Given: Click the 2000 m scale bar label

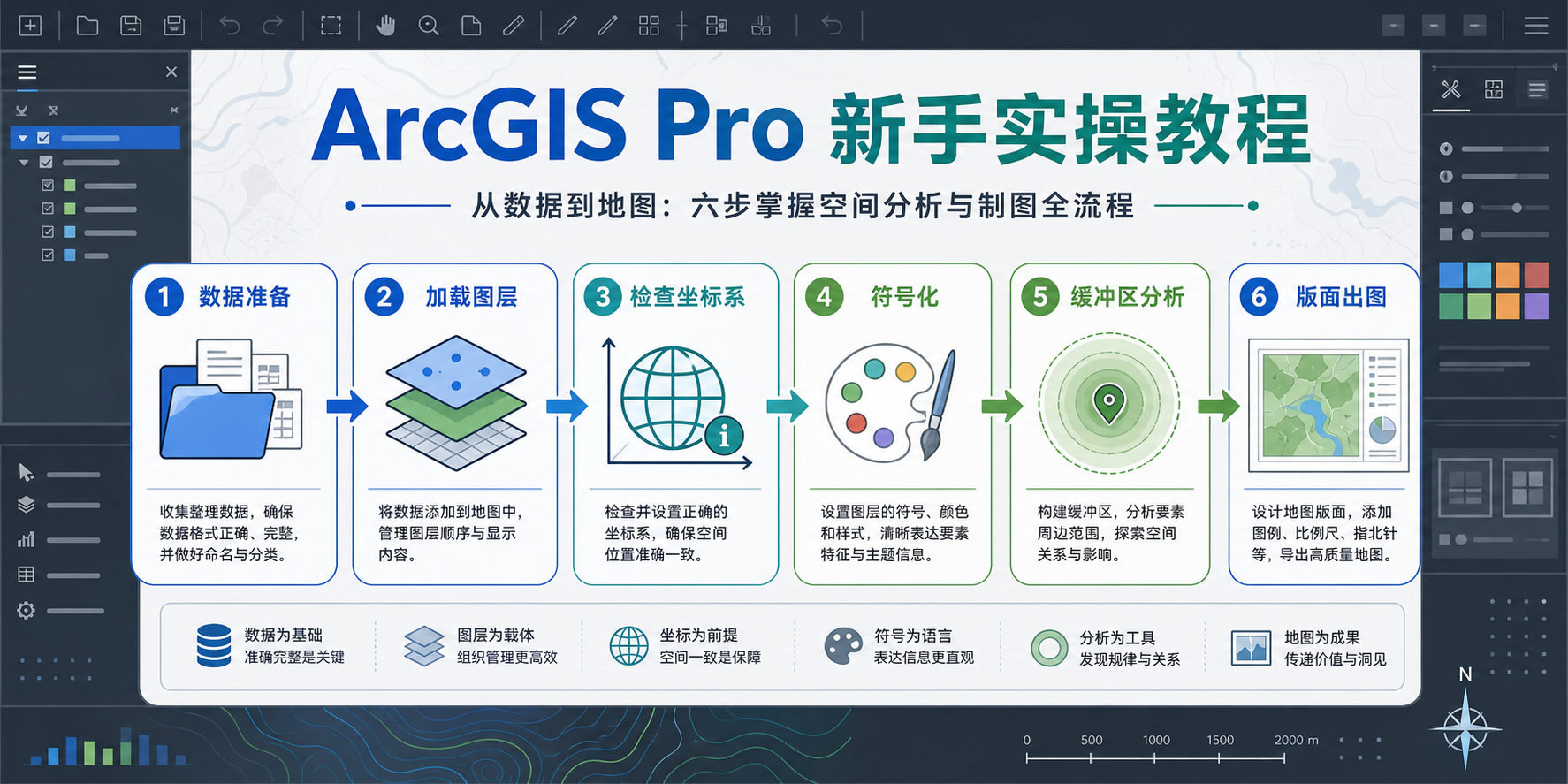Looking at the screenshot, I should (1296, 740).
